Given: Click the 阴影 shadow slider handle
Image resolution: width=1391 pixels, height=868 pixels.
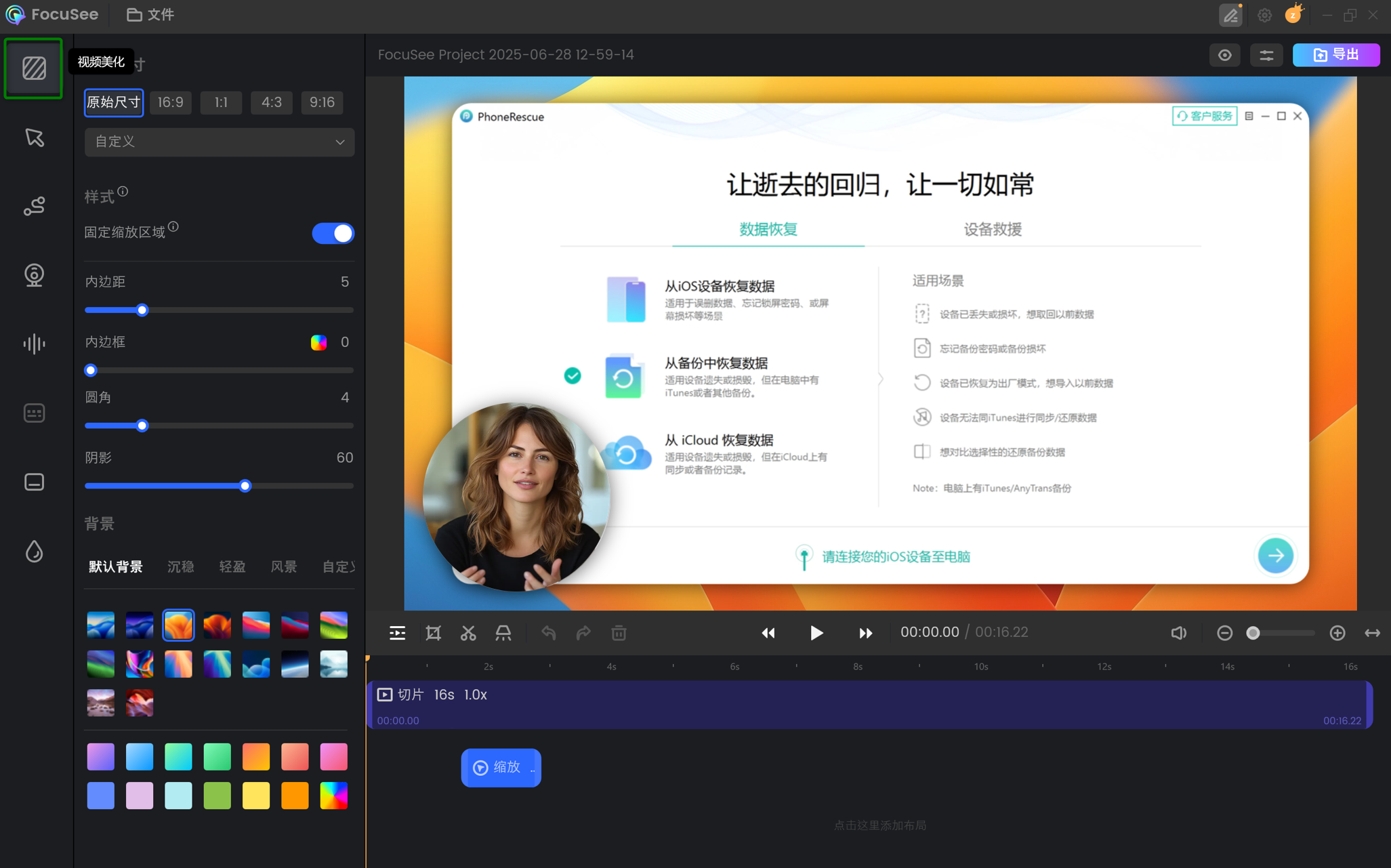Looking at the screenshot, I should [x=245, y=486].
